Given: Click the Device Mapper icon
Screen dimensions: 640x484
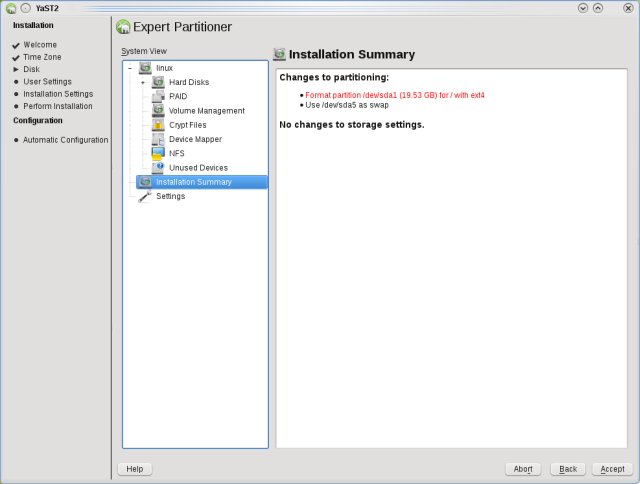Looking at the screenshot, I should coord(158,139).
